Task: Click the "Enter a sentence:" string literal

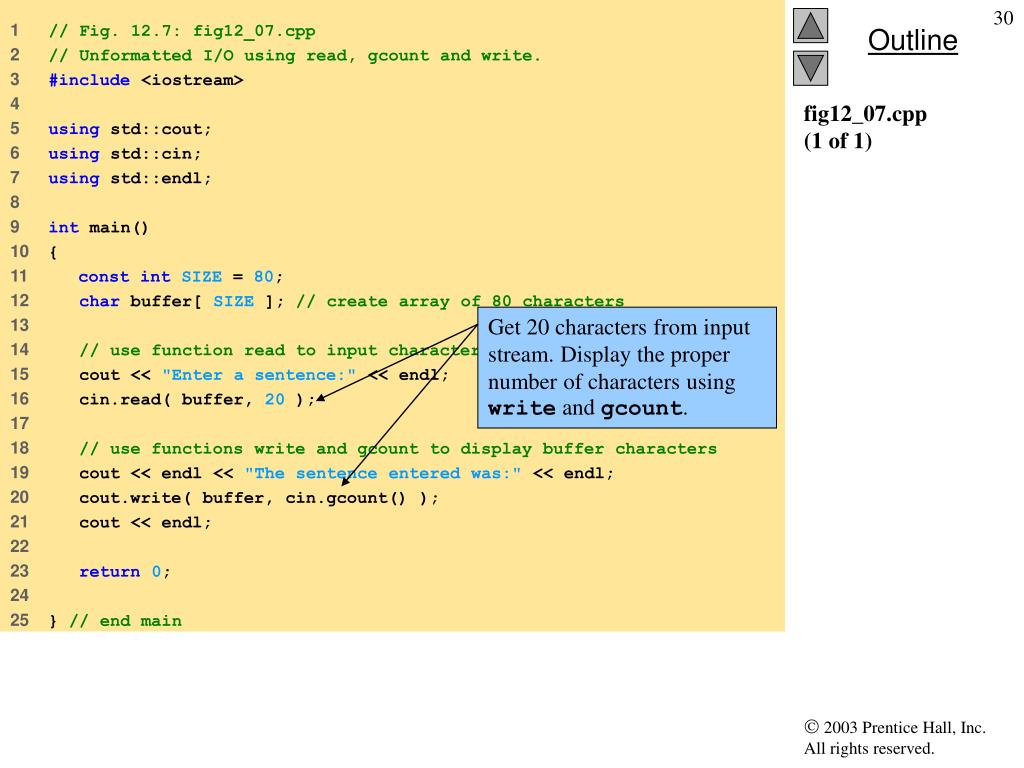Action: (x=259, y=375)
